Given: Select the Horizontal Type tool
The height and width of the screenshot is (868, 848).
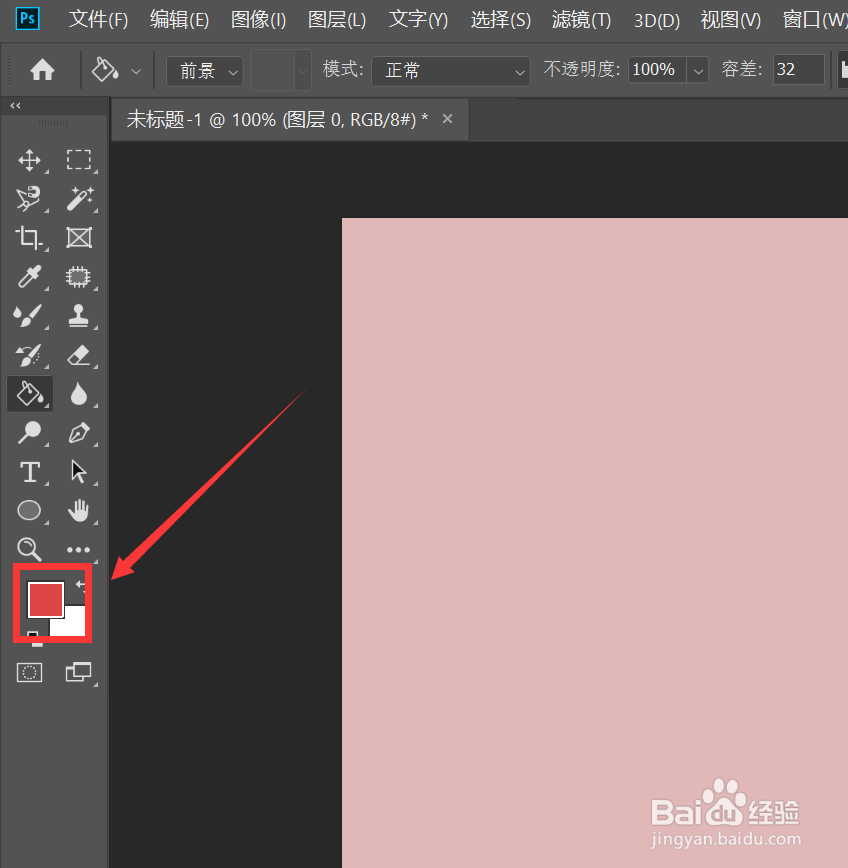Looking at the screenshot, I should [29, 472].
